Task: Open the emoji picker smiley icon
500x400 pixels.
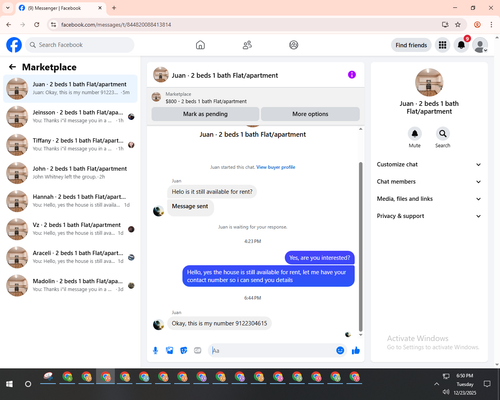Action: coord(340,350)
